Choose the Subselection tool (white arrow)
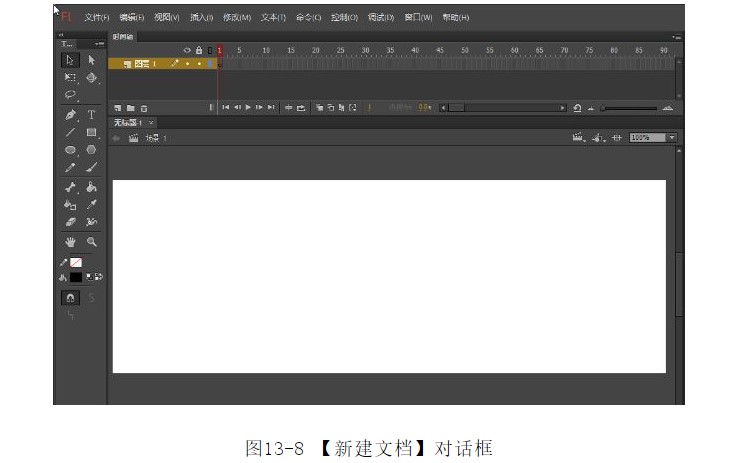The width and height of the screenshot is (745, 463). pos(91,60)
